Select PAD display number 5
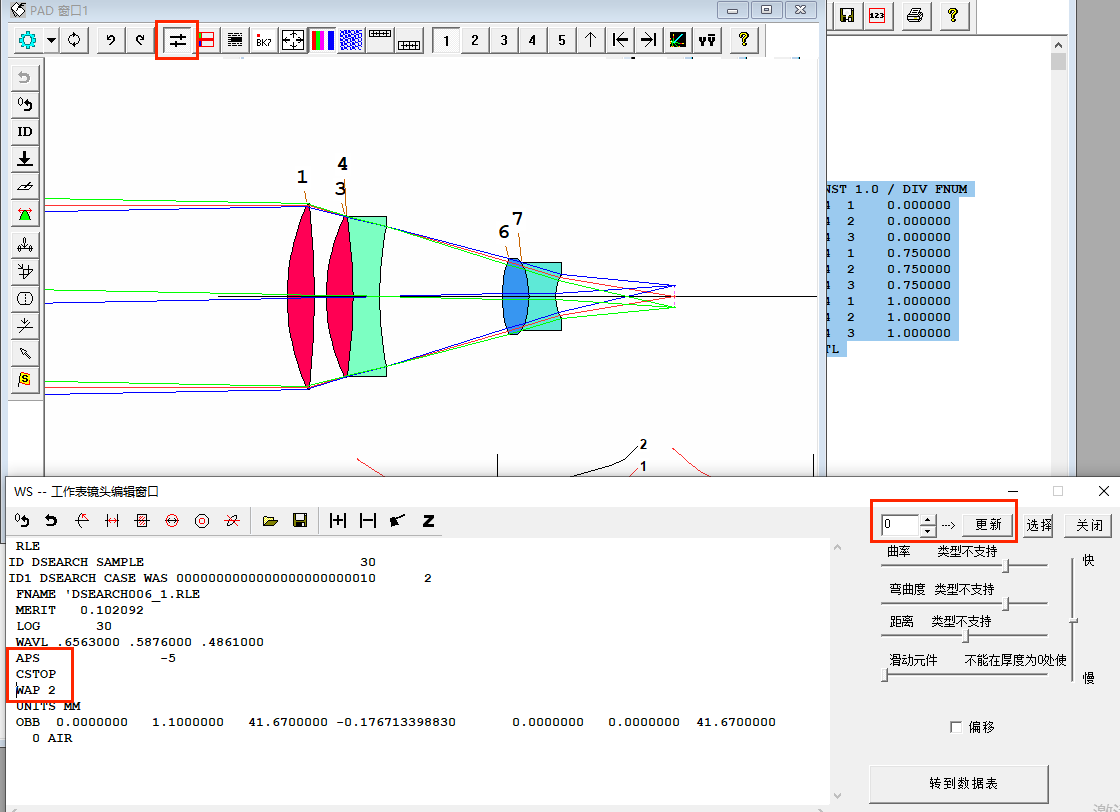The width and height of the screenshot is (1120, 812). [562, 40]
